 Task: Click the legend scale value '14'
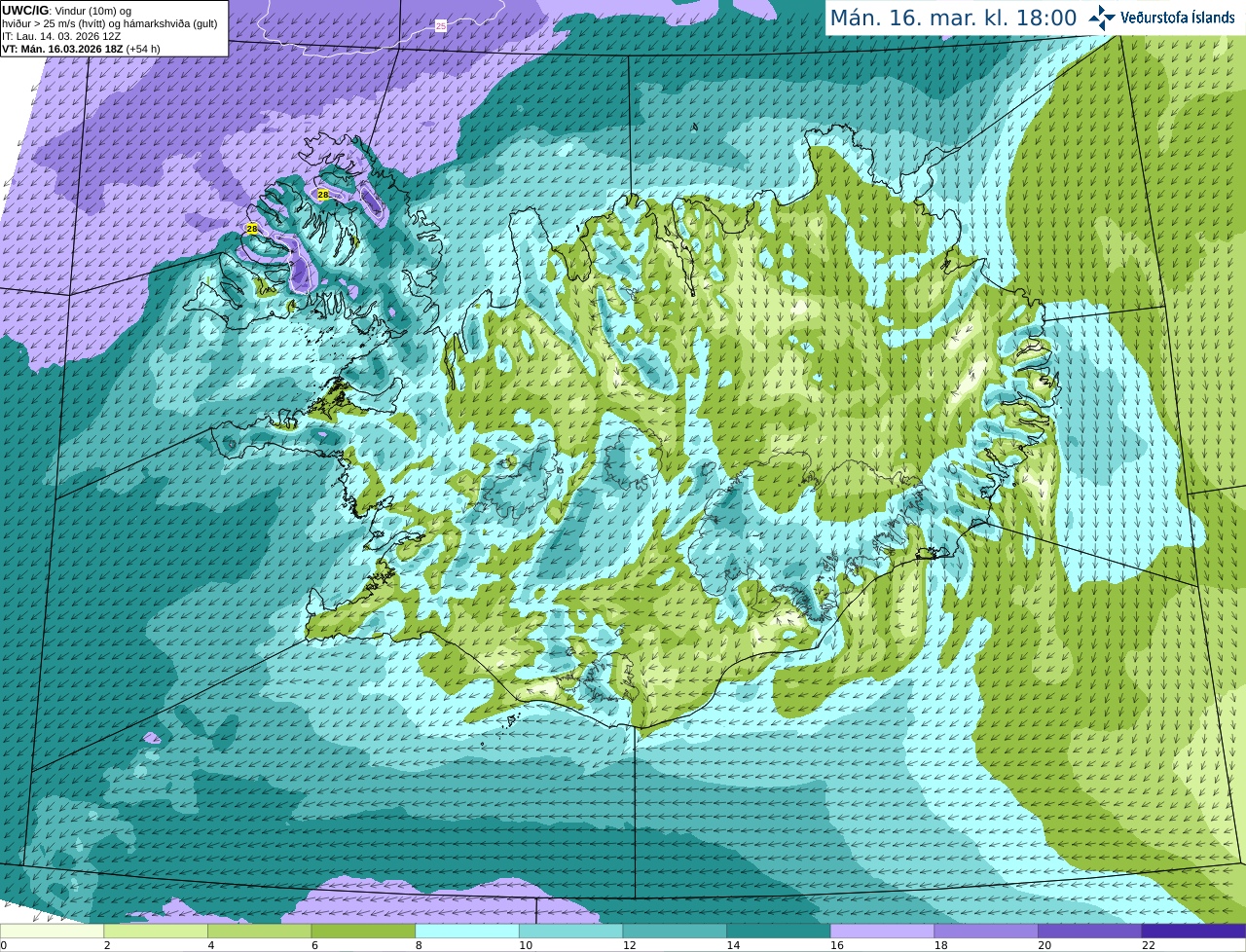[733, 945]
